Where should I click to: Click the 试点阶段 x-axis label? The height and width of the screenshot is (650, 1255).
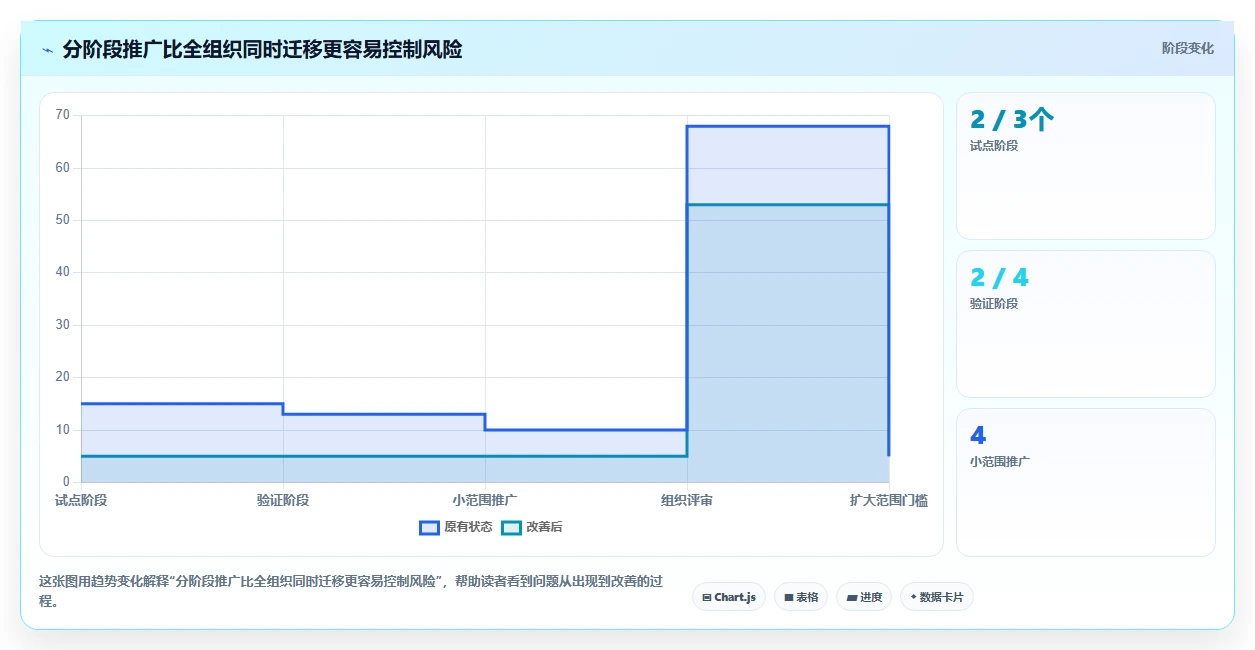click(x=81, y=500)
